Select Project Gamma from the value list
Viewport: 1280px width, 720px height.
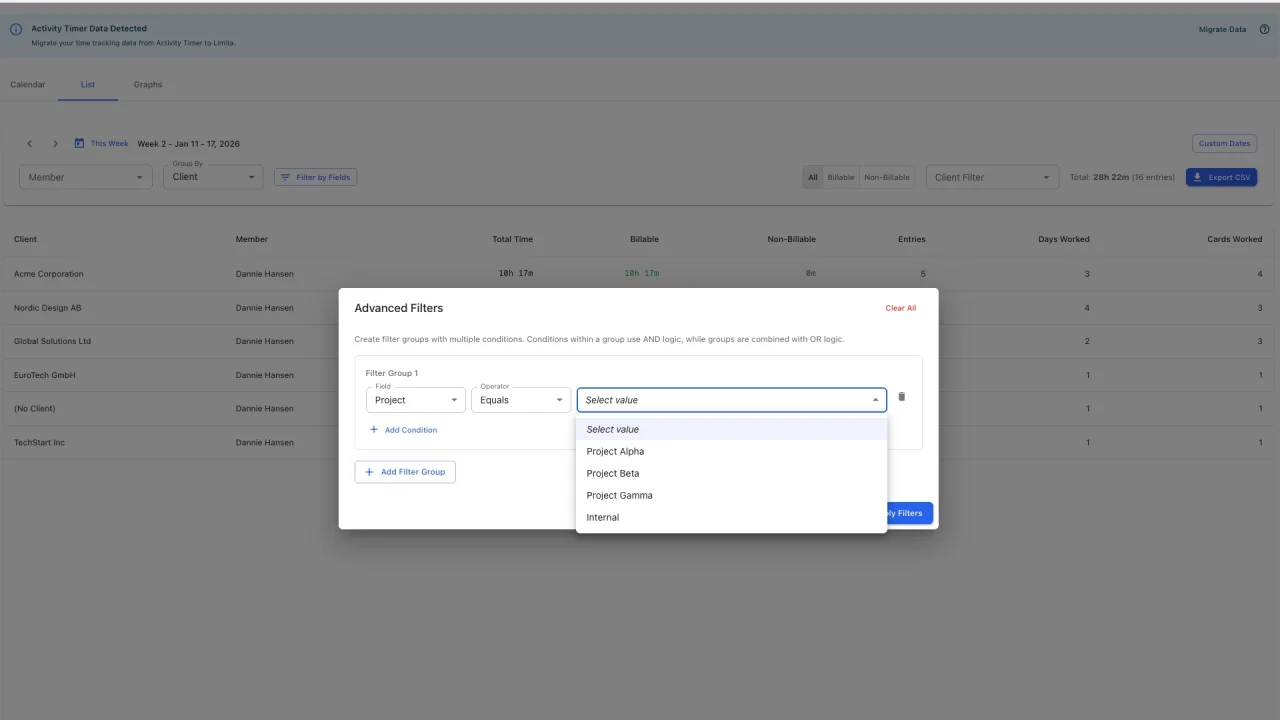[x=619, y=495]
